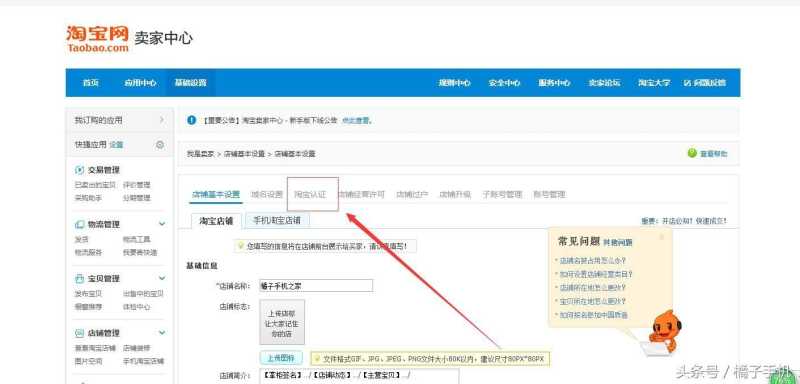Switch to the 子账号管理 tab
Screen dimensions: 800x384
(x=502, y=194)
